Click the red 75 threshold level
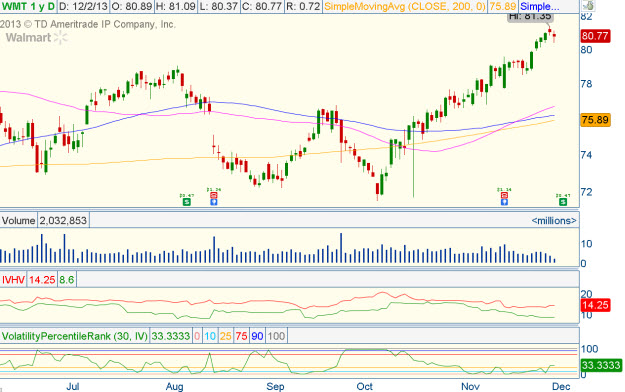Image resolution: width=625 pixels, height=392 pixels. pos(241,336)
